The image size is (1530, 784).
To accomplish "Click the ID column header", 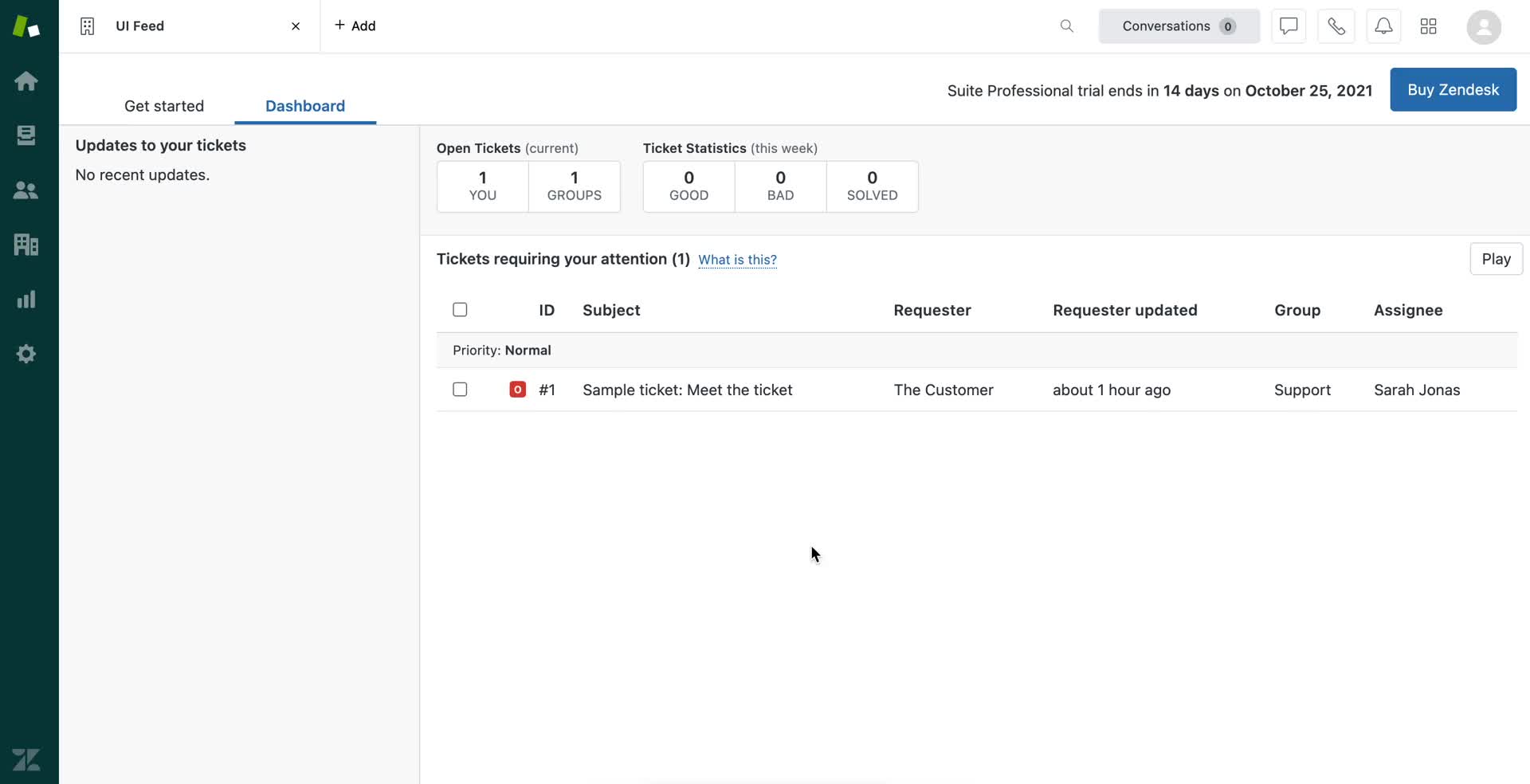I will [547, 310].
